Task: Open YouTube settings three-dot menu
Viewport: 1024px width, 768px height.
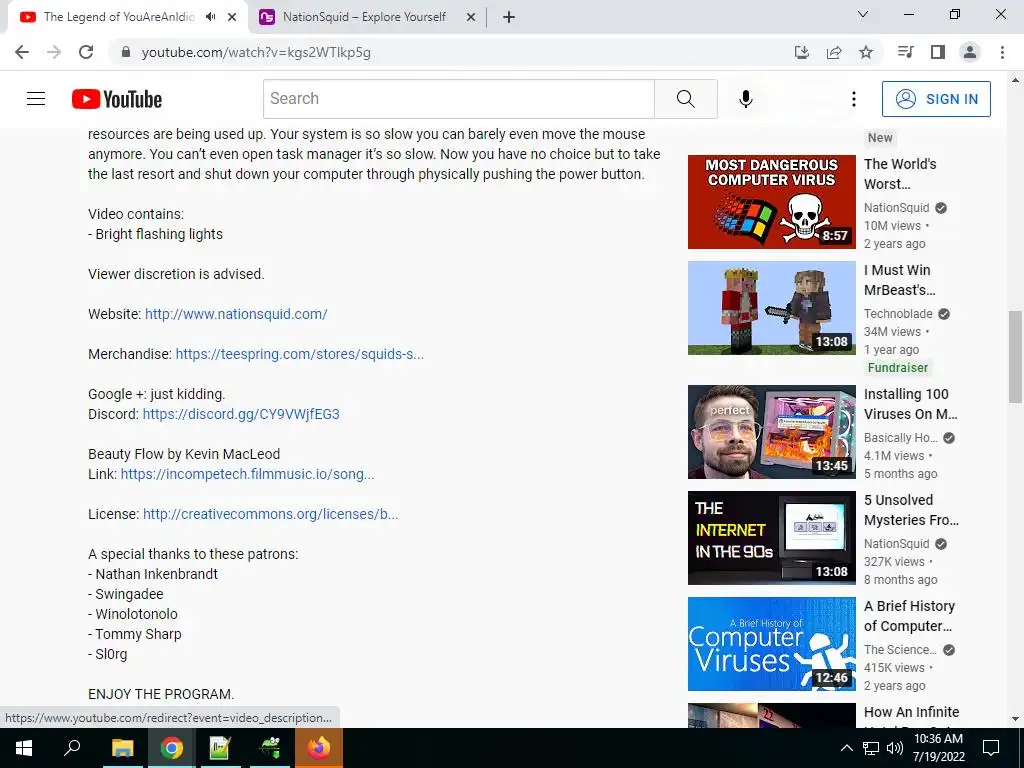Action: [854, 99]
